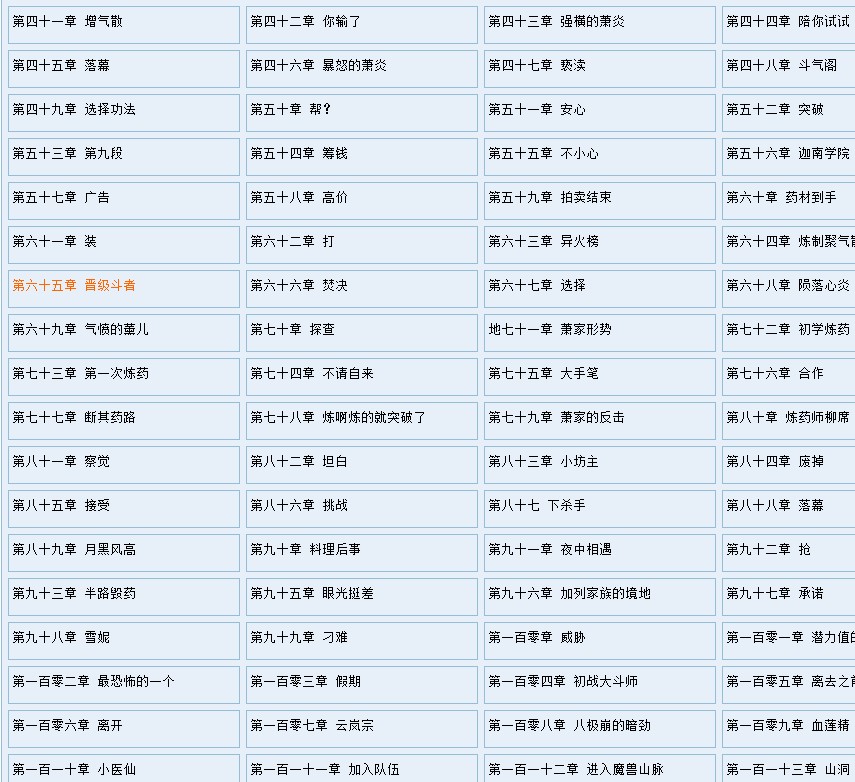
Task: Read chapter 第八十五章 接受
Action: [61, 506]
